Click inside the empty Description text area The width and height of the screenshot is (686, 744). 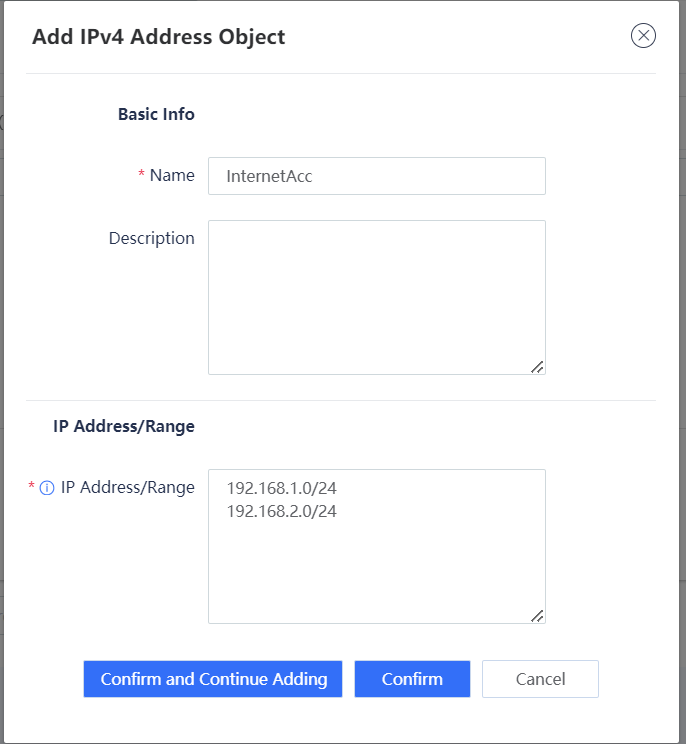(x=377, y=298)
